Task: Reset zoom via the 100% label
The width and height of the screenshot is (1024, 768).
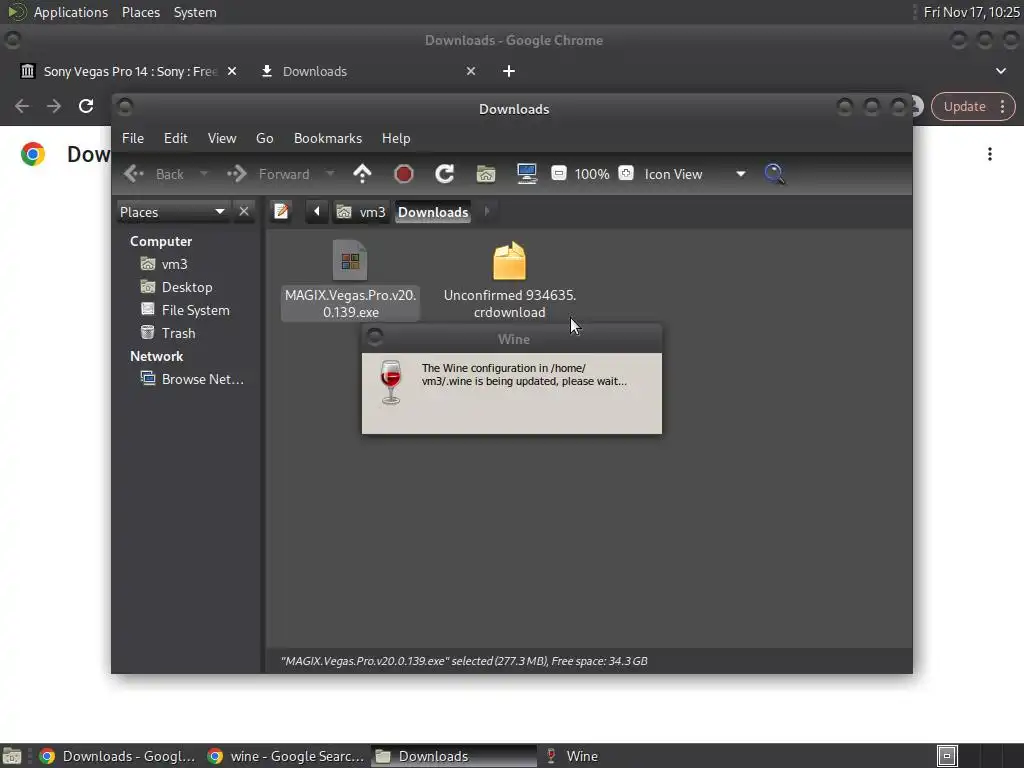Action: tap(592, 174)
